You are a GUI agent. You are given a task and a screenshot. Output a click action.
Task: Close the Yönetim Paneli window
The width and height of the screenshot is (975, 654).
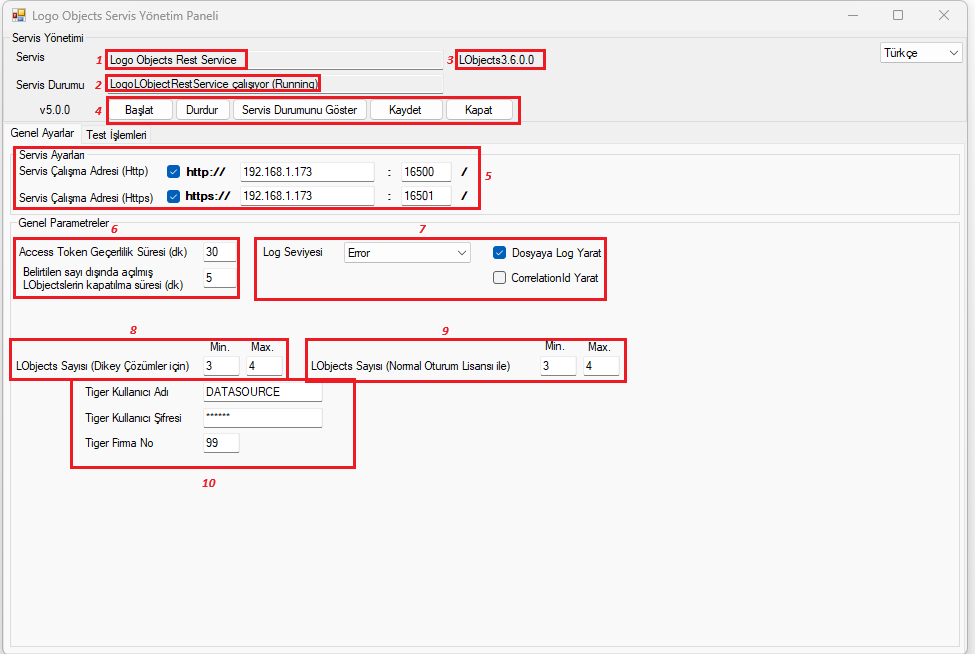point(944,15)
